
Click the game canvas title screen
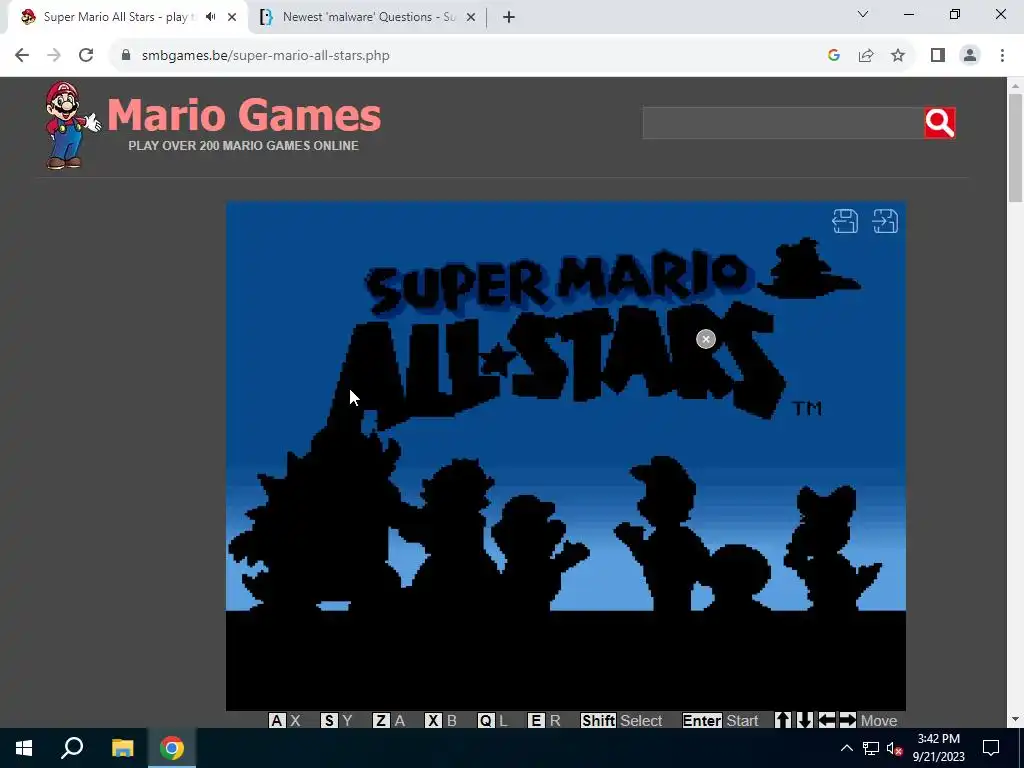coord(566,456)
